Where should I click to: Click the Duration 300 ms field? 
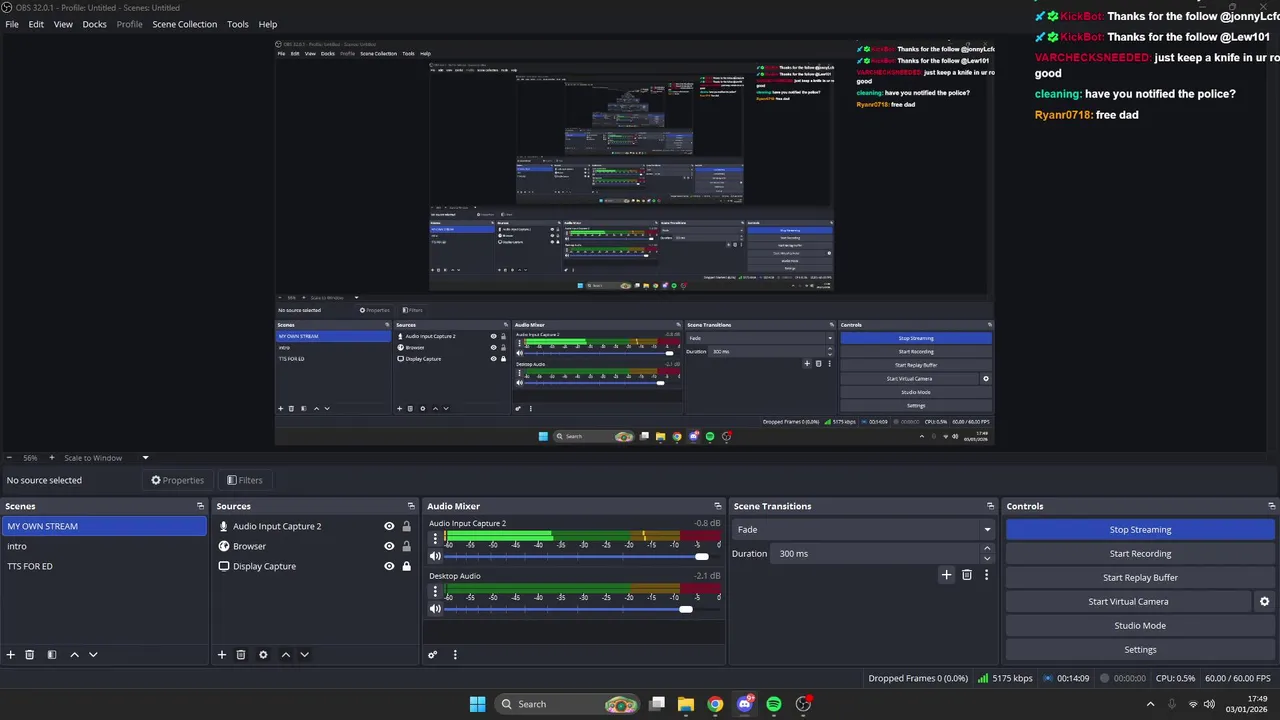(x=882, y=554)
